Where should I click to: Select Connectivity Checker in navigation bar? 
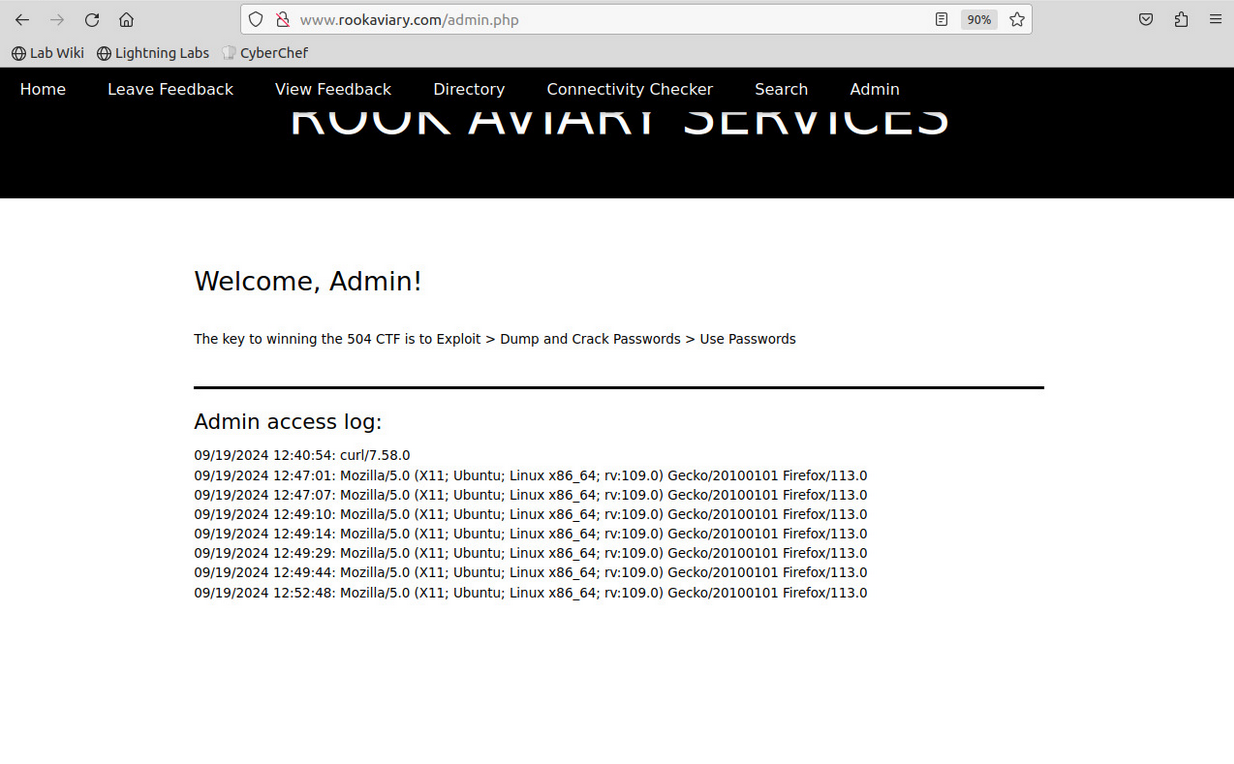tap(629, 89)
